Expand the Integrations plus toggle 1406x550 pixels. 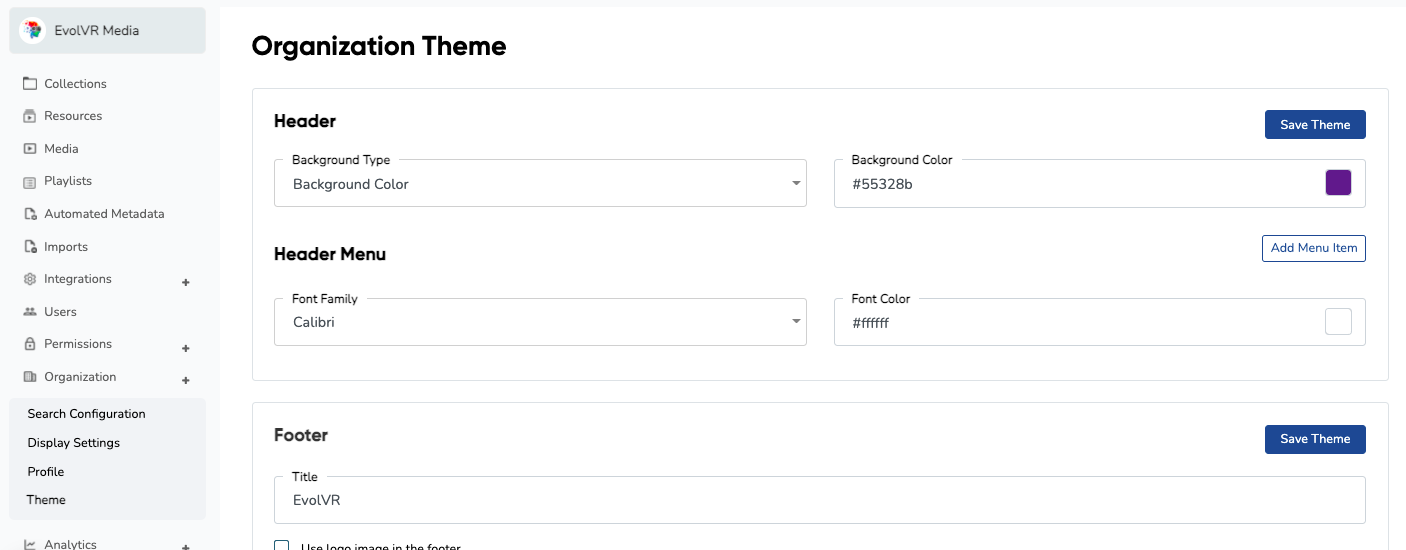[185, 282]
